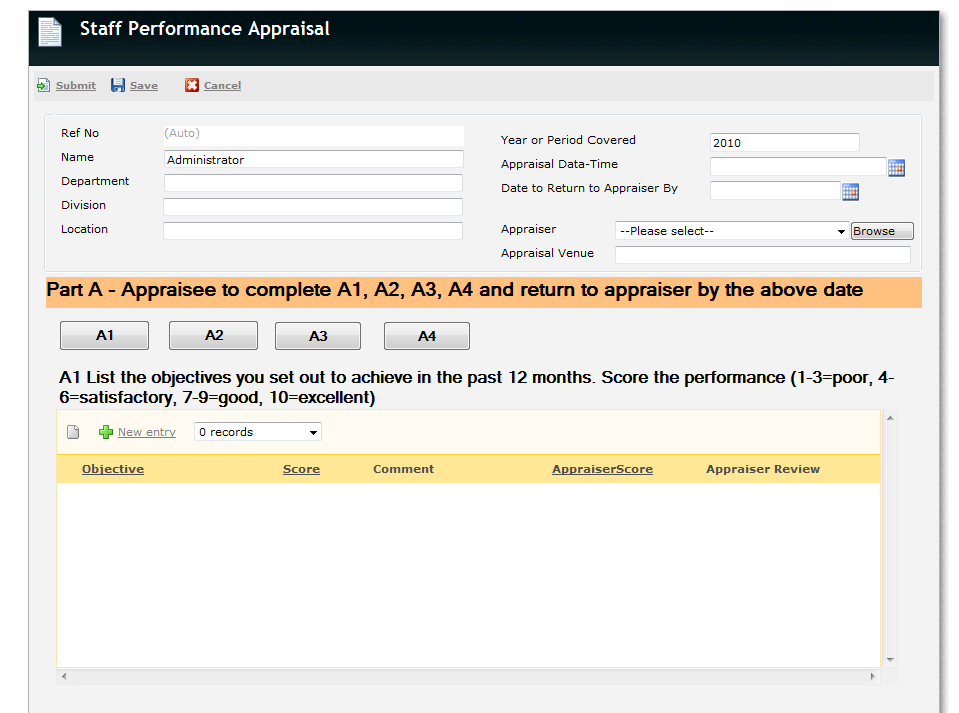Click the Ref No field
Image resolution: width=959 pixels, height=713 pixels.
313,135
